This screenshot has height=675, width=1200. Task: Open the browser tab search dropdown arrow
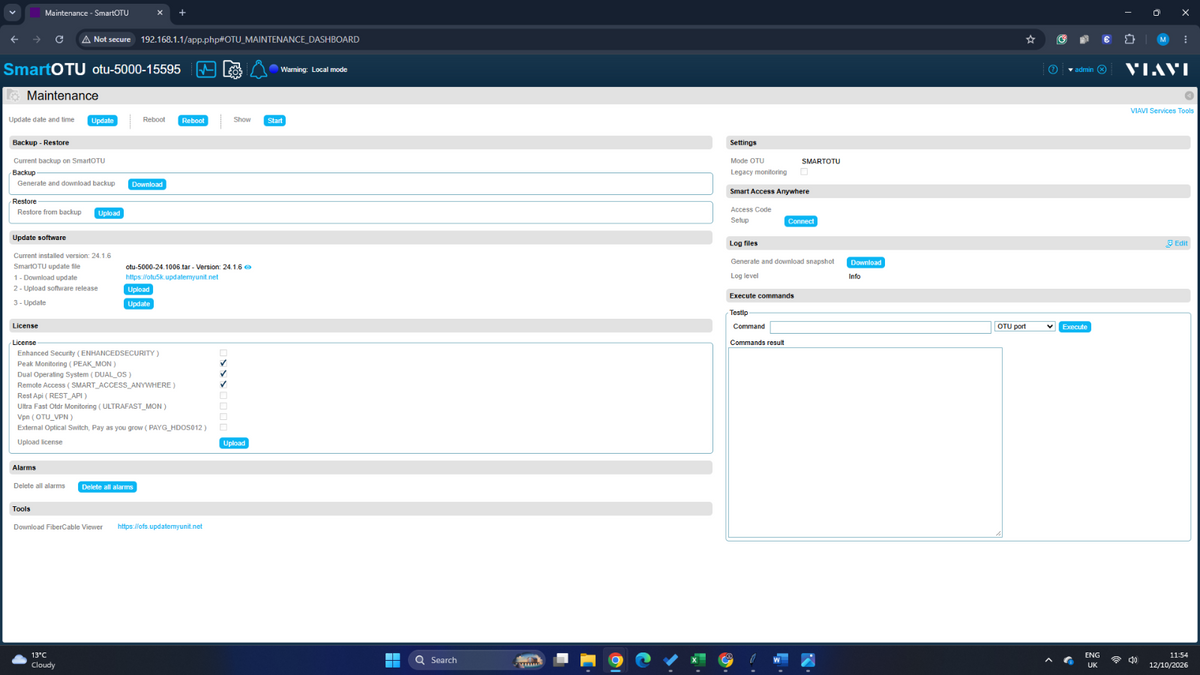(x=12, y=13)
